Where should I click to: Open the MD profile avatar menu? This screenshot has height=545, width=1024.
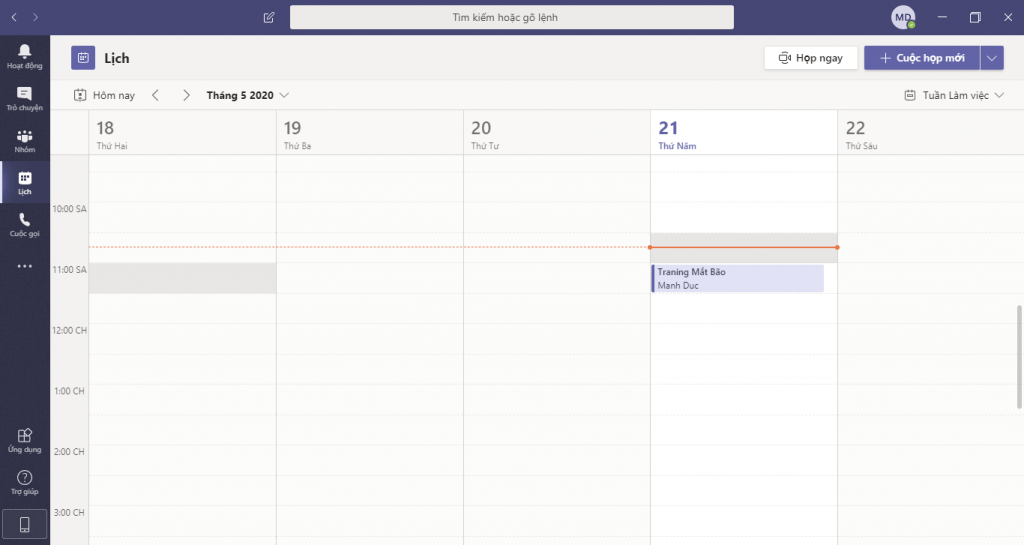(903, 18)
